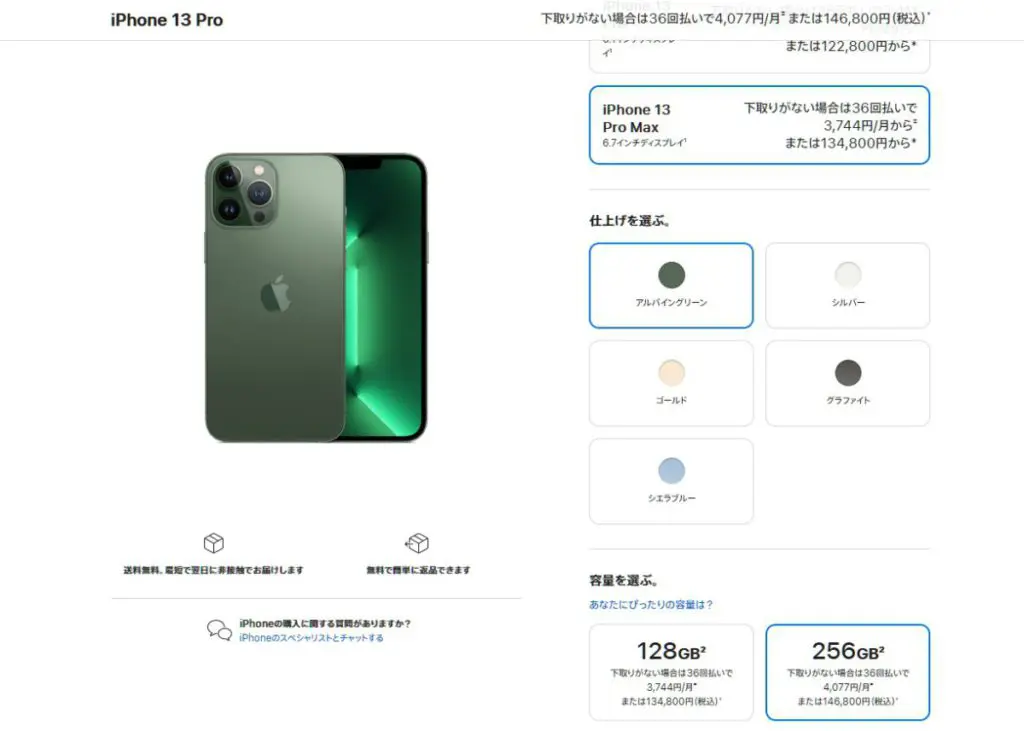The height and width of the screenshot is (731, 1024).
Task: Select the partially hidden iPhone 13 Pro model card
Action: click(760, 57)
